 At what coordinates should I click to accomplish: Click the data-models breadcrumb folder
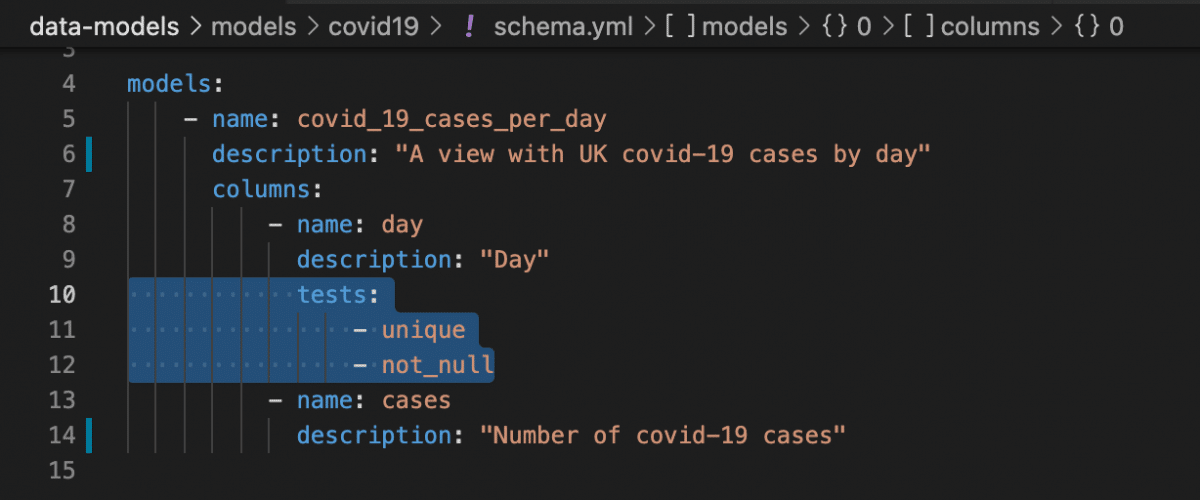(x=104, y=26)
